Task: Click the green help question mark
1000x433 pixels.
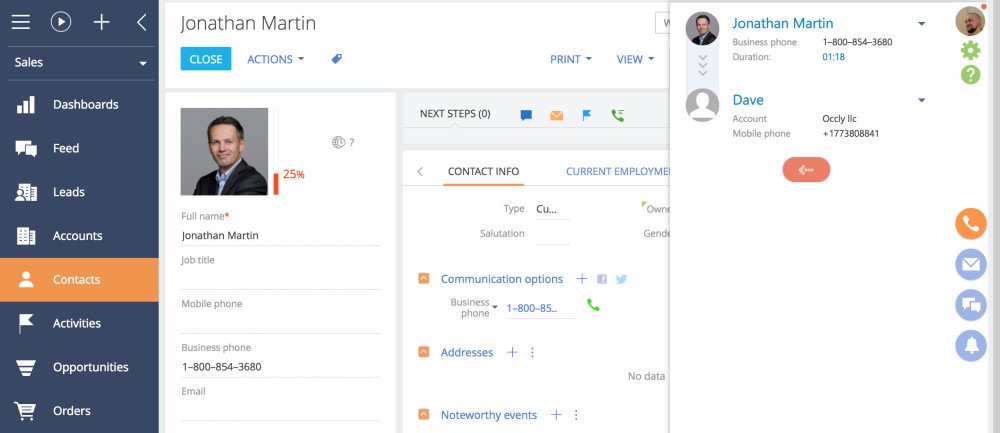Action: 970,75
